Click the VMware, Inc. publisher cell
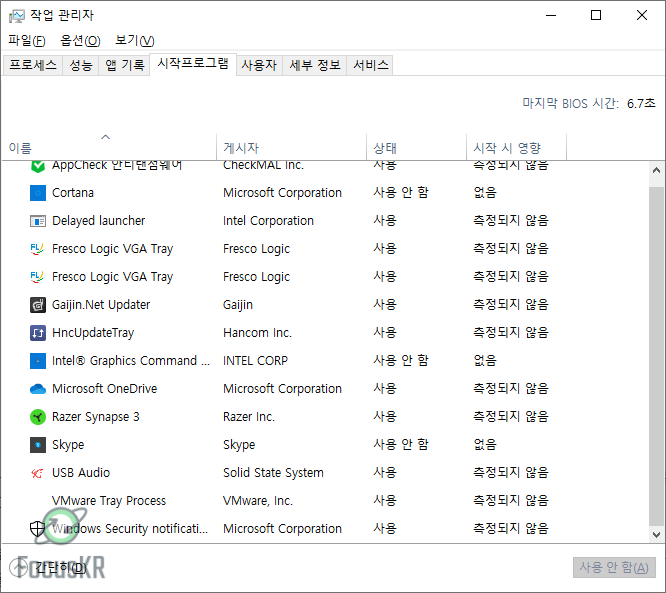 click(x=258, y=501)
